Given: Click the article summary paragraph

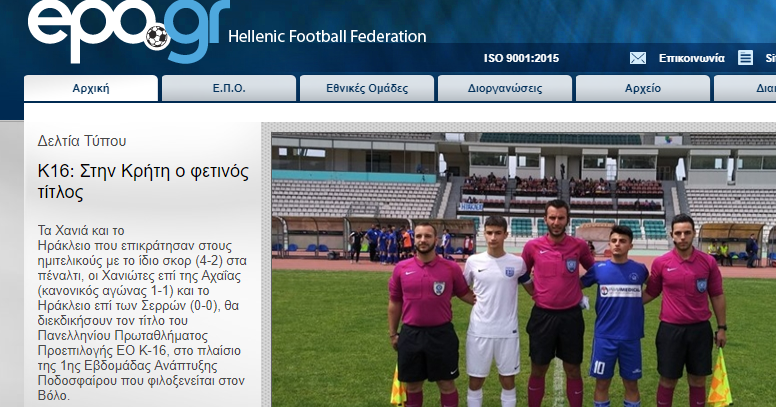Looking at the screenshot, I should tap(142, 313).
